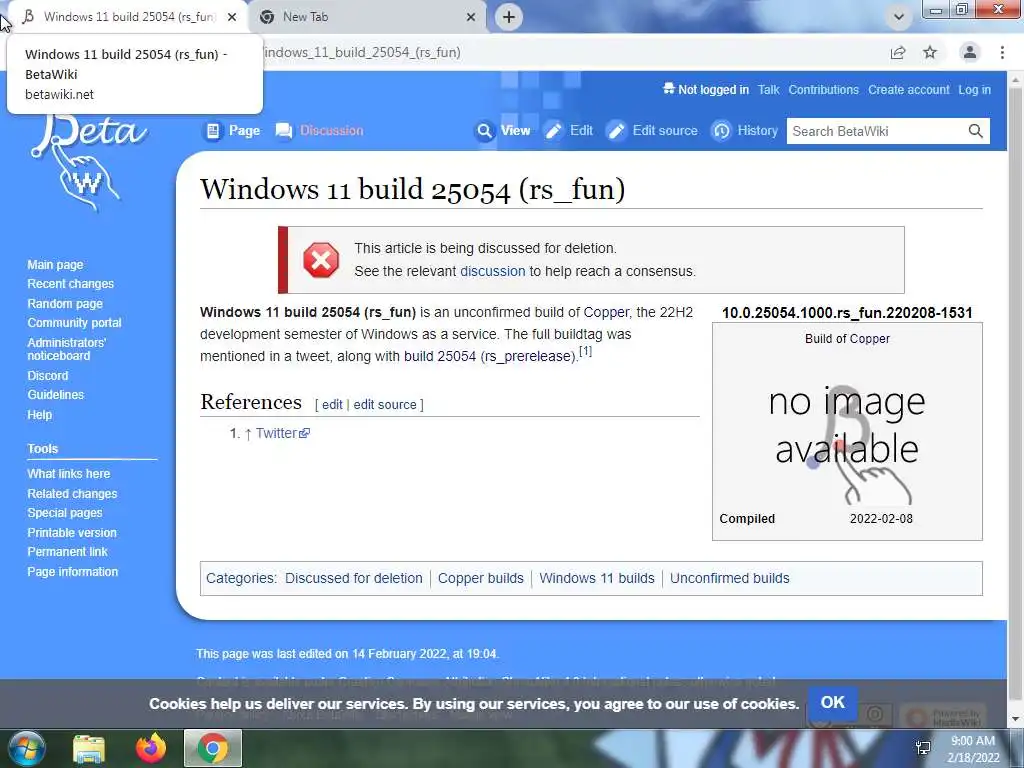Click the network tray icon
Viewport: 1024px width, 768px height.
[923, 748]
